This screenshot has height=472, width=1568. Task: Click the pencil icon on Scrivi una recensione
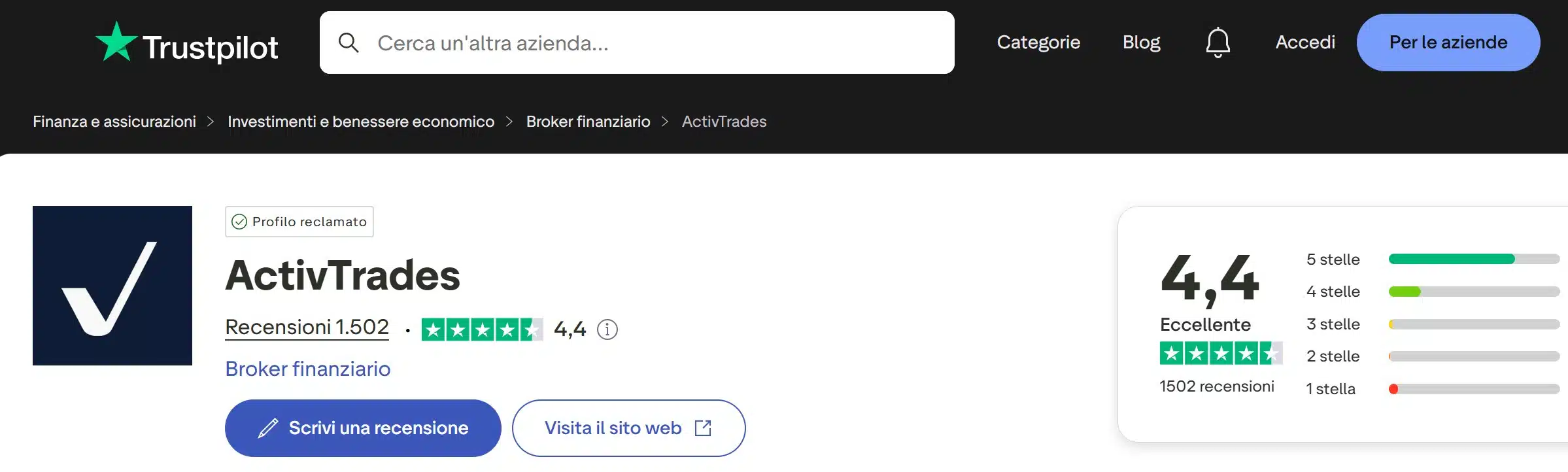[267, 428]
